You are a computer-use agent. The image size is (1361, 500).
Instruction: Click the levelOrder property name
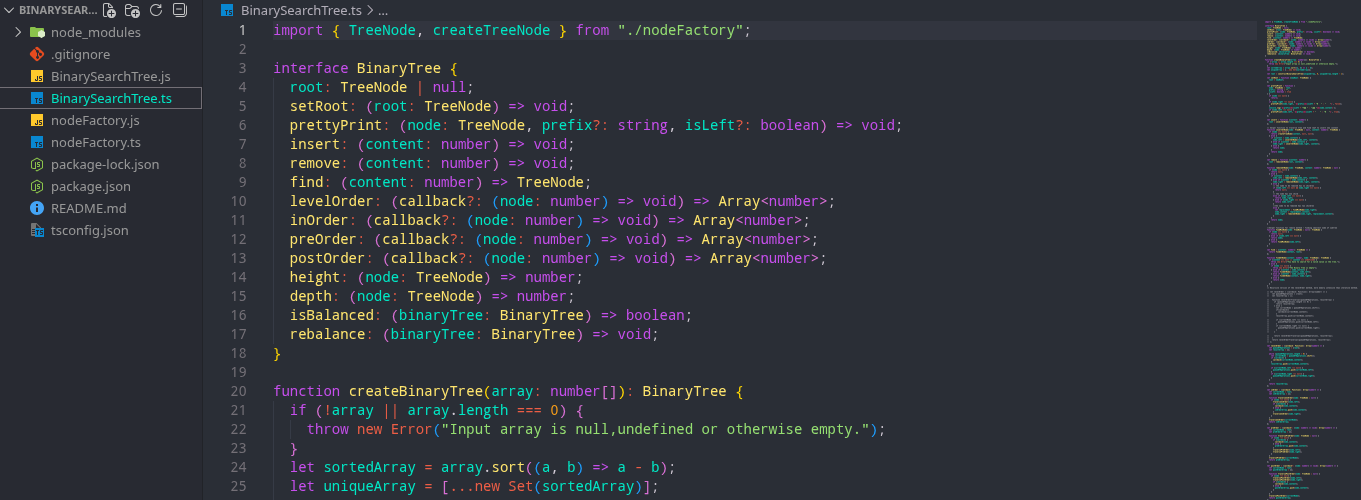[332, 201]
